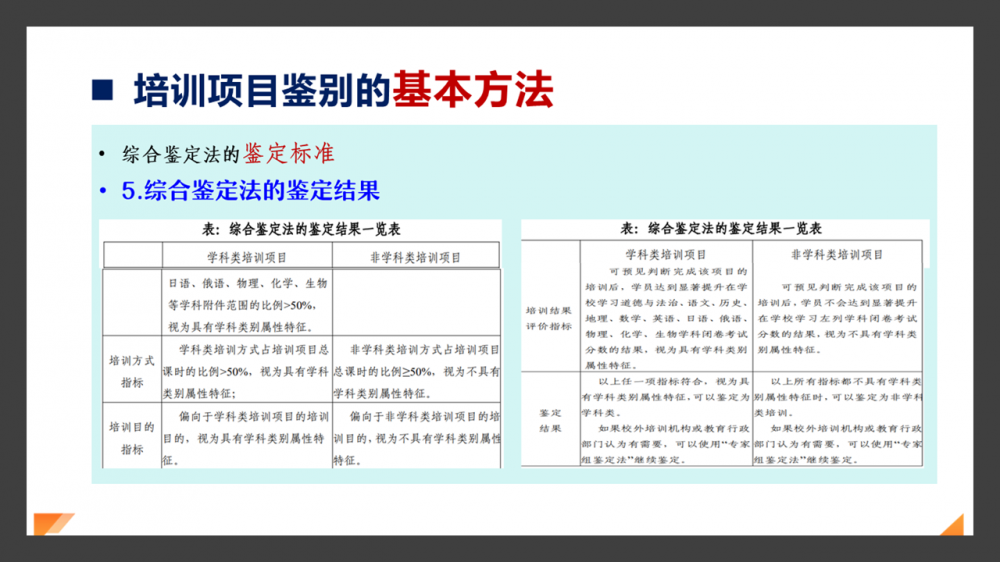
Task: Select the red title text 基本方法
Action: [x=472, y=91]
